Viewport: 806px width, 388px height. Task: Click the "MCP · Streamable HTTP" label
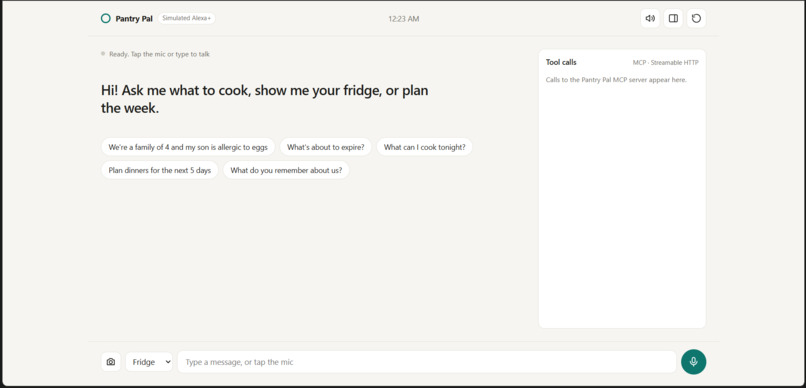point(666,63)
